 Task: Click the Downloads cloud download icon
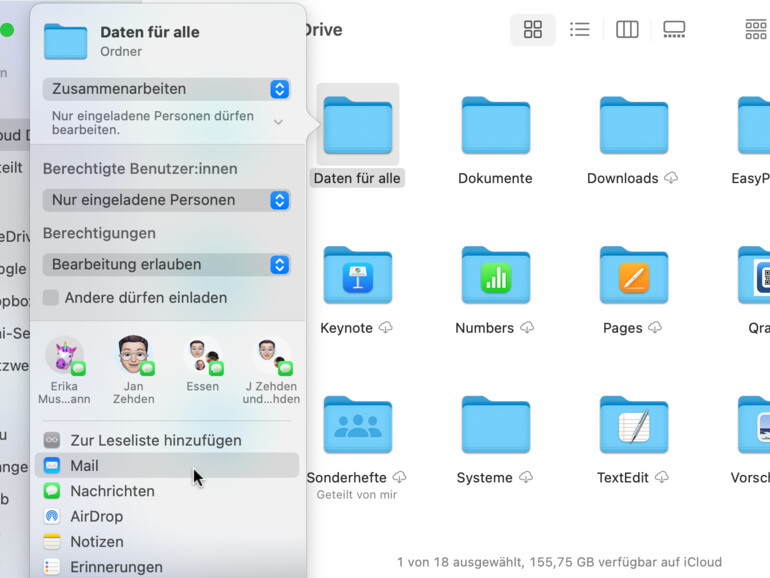(x=671, y=178)
